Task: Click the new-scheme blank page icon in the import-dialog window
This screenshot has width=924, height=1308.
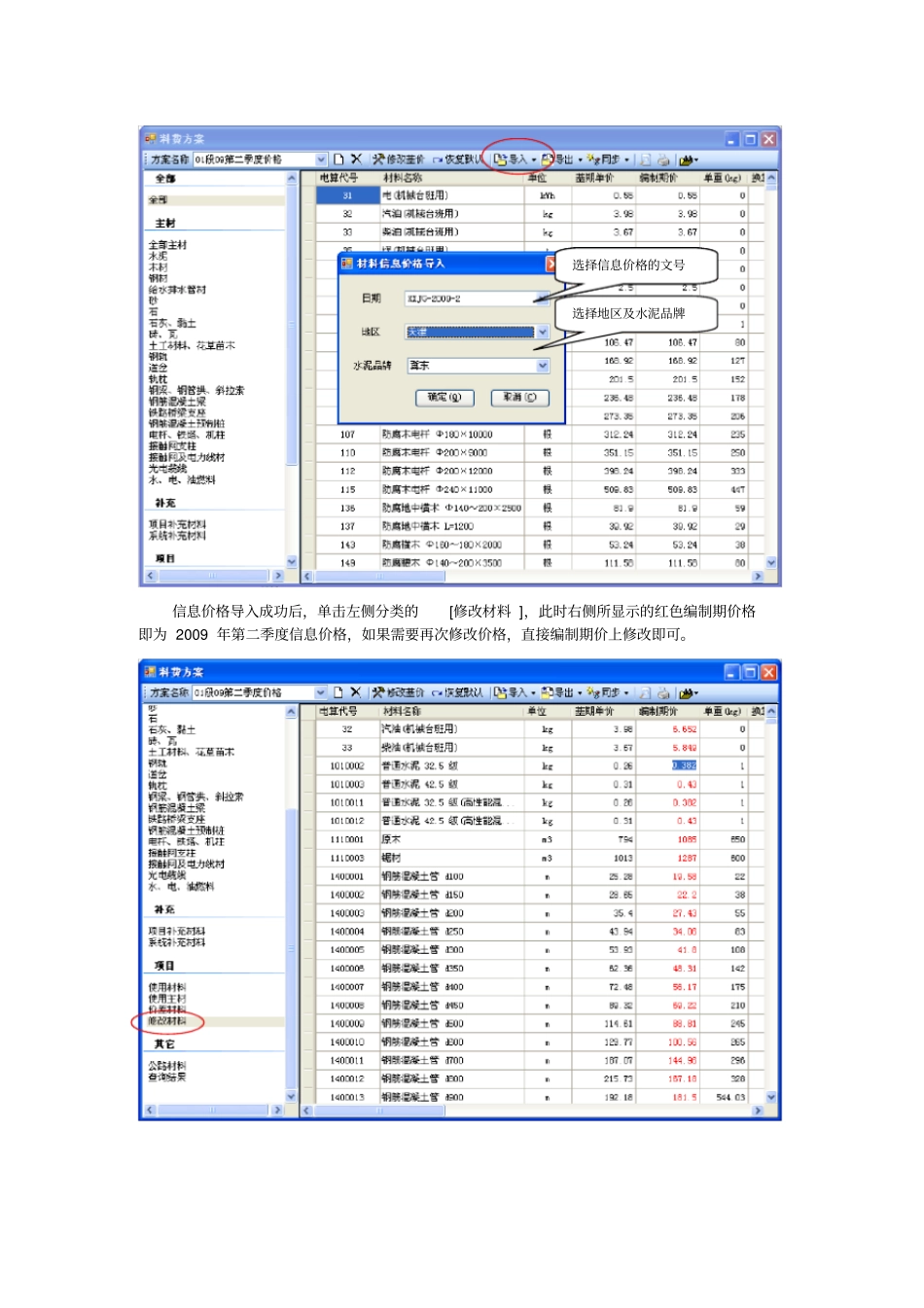Action: coord(338,159)
